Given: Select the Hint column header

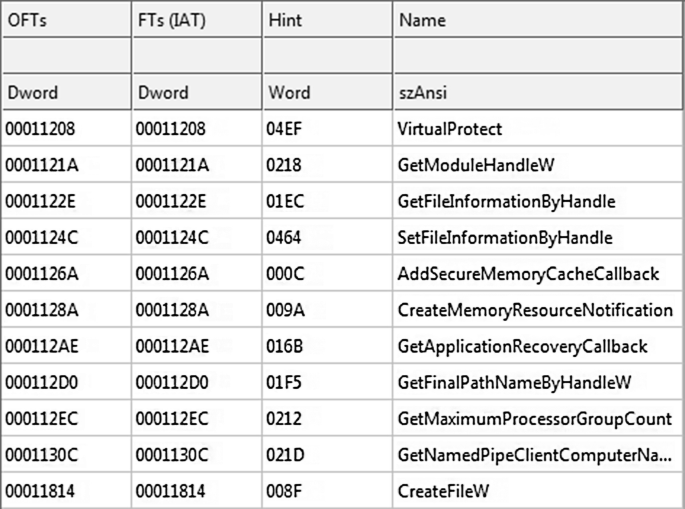Looking at the screenshot, I should coord(328,20).
